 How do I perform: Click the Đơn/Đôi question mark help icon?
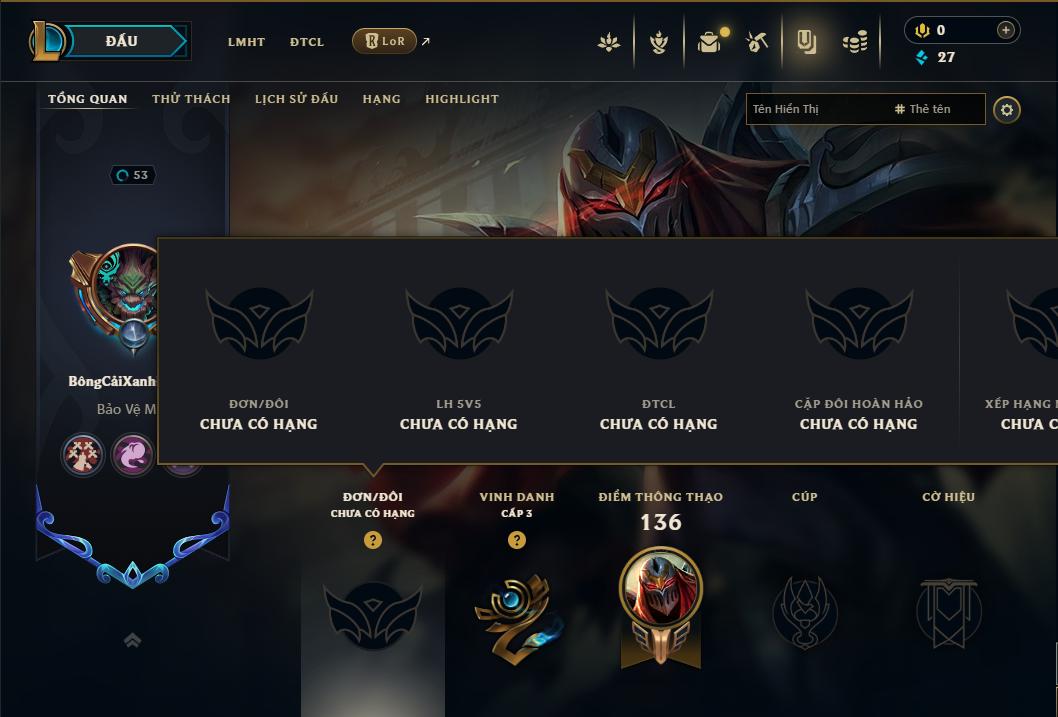click(372, 540)
